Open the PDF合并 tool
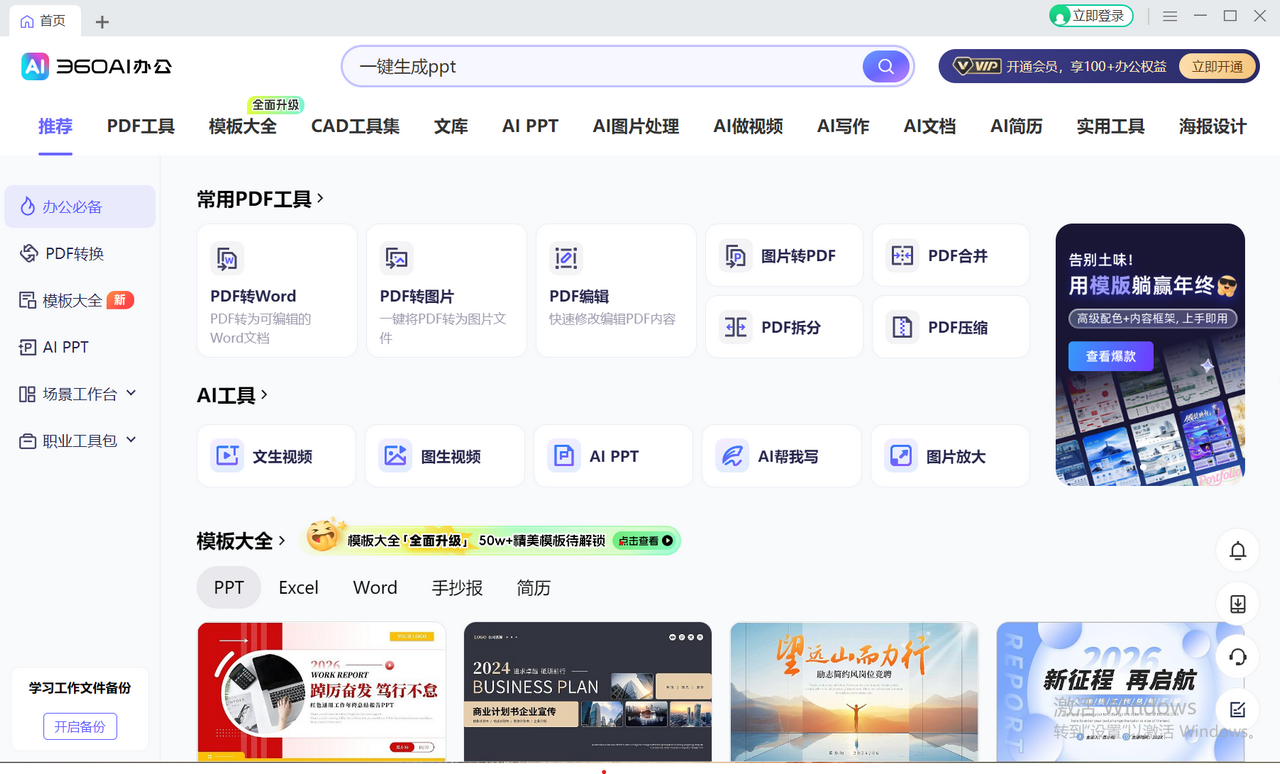This screenshot has width=1280, height=774. pos(950,255)
